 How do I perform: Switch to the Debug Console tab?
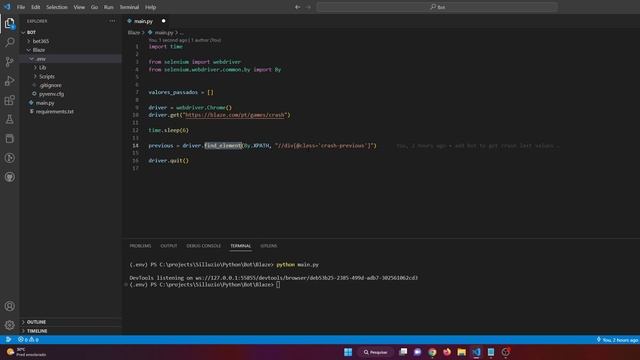click(204, 246)
